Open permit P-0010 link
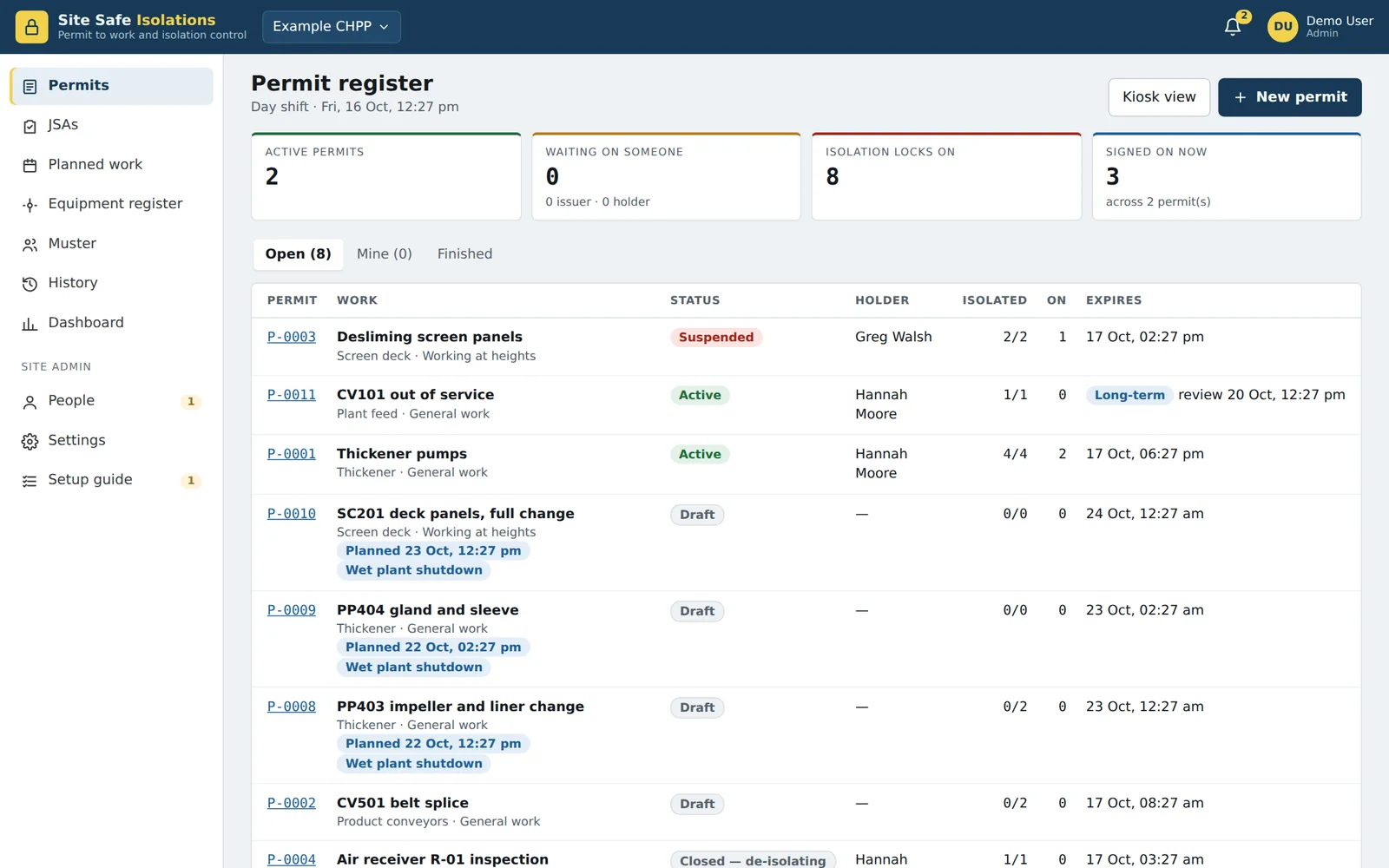This screenshot has height=868, width=1389. 291,514
